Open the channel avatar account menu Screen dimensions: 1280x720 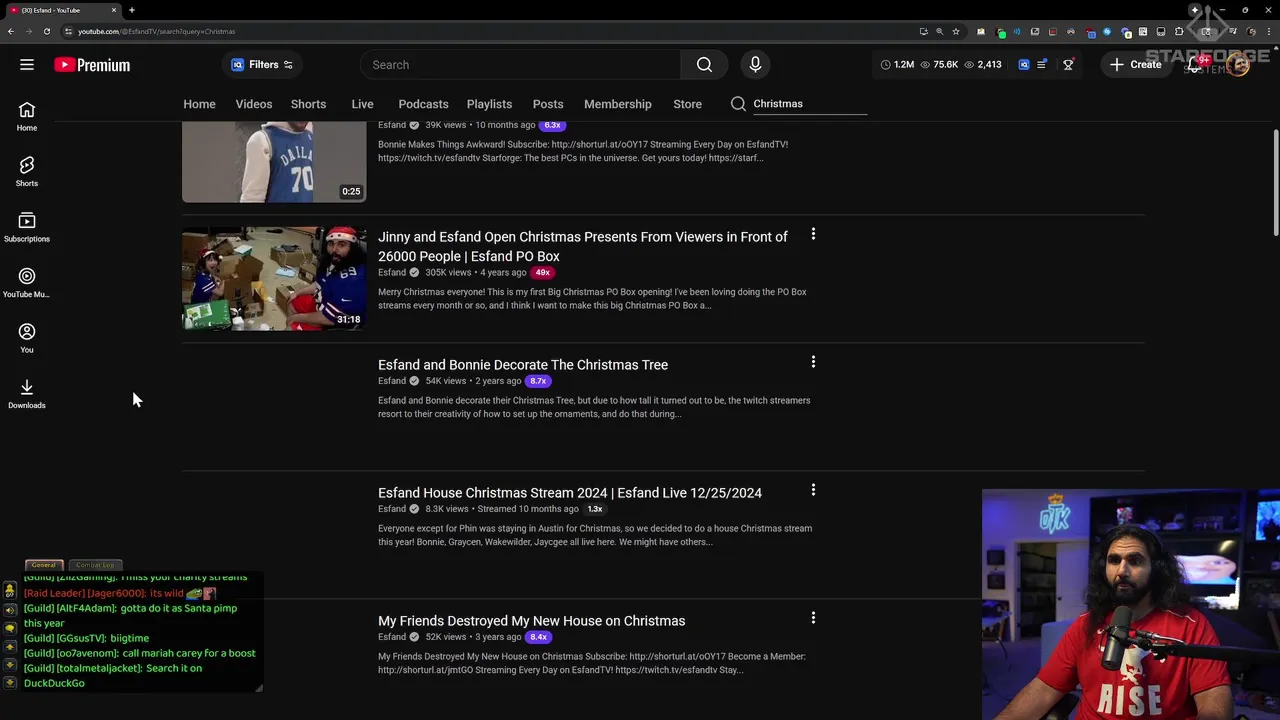[1238, 65]
